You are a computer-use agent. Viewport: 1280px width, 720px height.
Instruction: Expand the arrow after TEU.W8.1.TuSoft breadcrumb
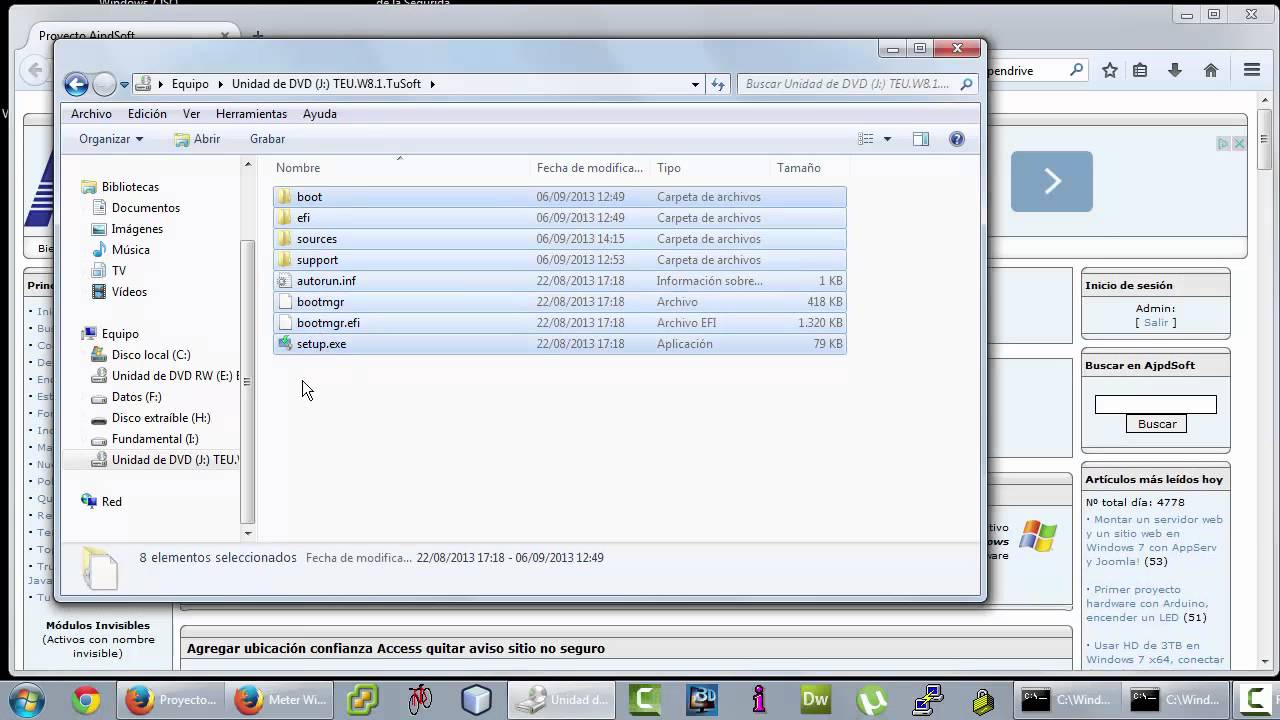click(432, 84)
